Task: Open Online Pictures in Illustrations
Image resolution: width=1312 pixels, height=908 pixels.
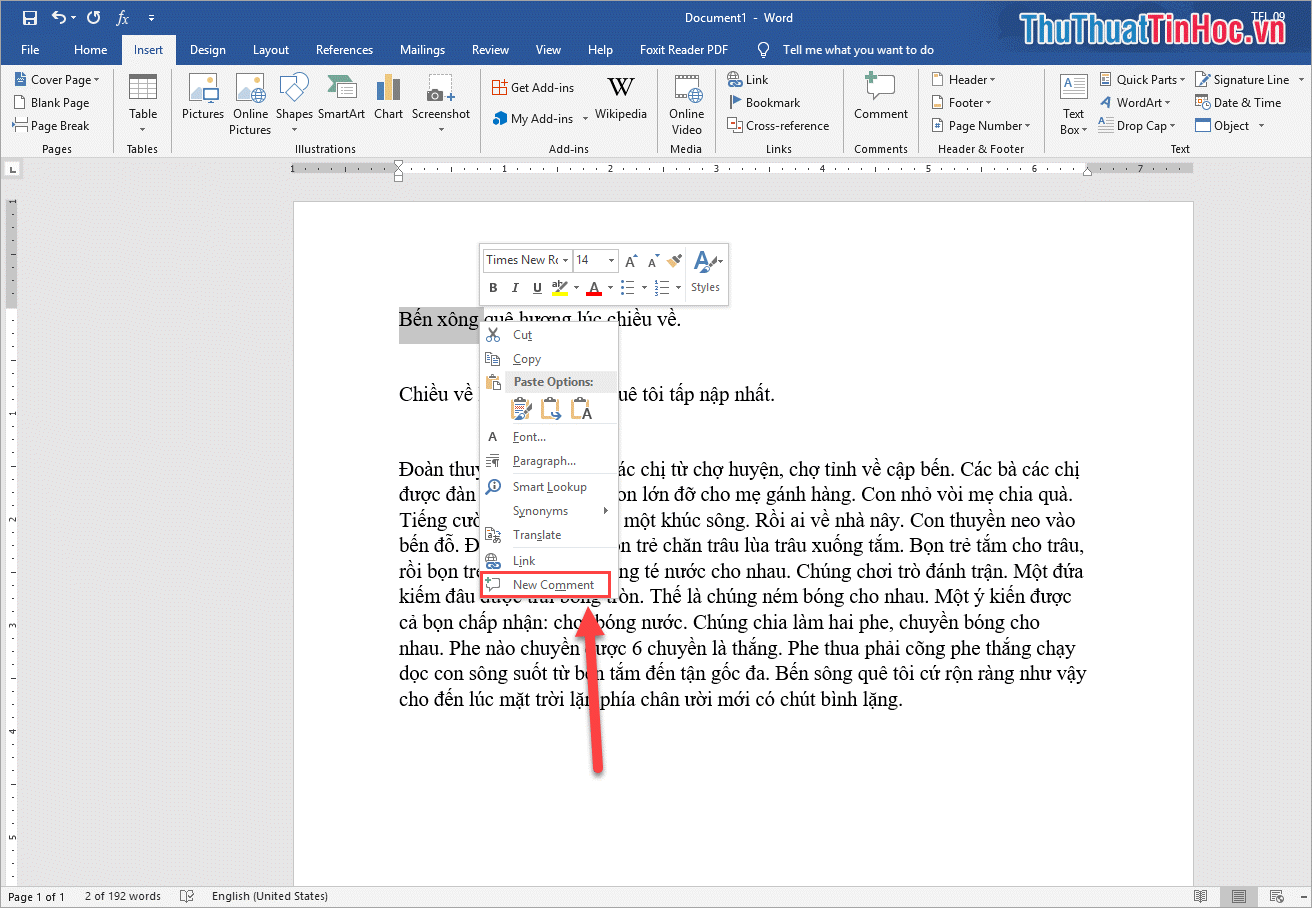Action: click(x=250, y=104)
